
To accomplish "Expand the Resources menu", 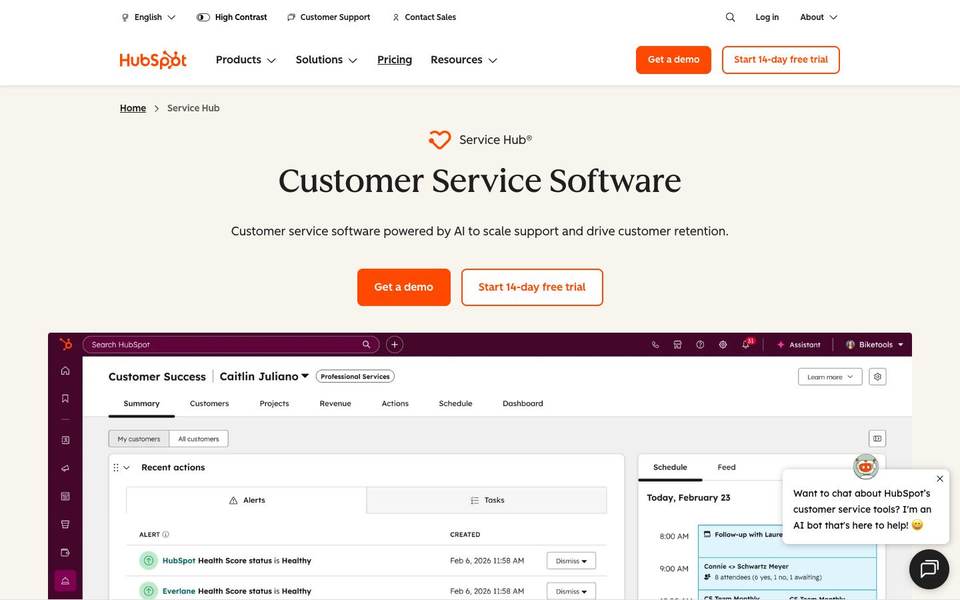I will tap(463, 60).
